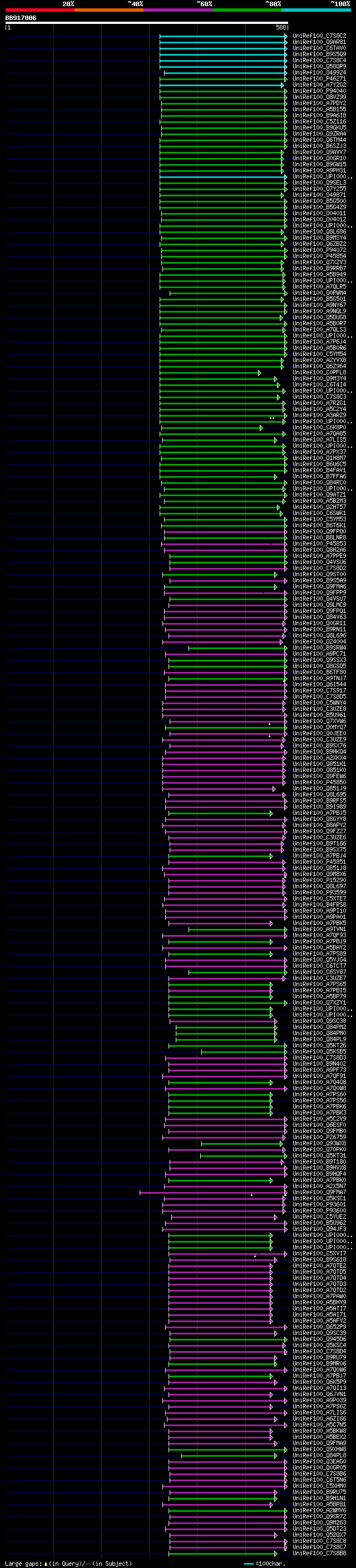This screenshot has height=1568, width=356.
Task: Open entry UniRef100_Q3EAG0
Action: click(x=319, y=1461)
